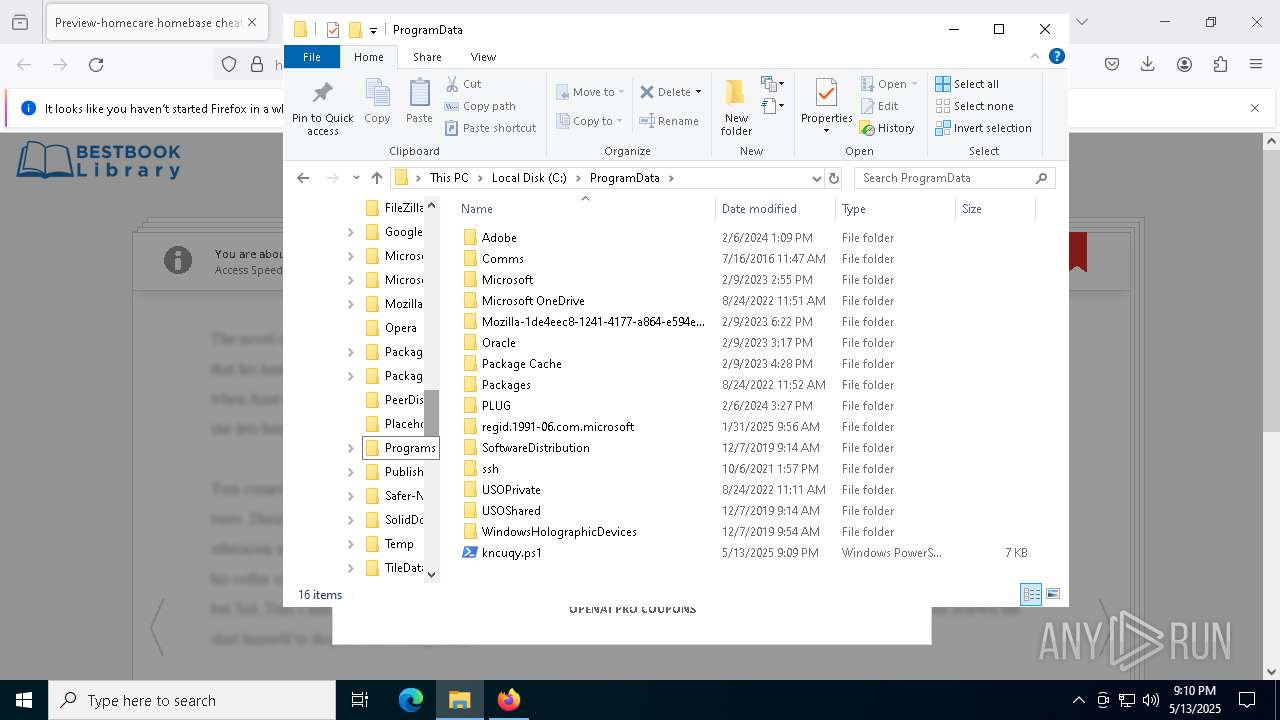
Task: Open recent locations dropdown
Action: pyautogui.click(x=356, y=178)
